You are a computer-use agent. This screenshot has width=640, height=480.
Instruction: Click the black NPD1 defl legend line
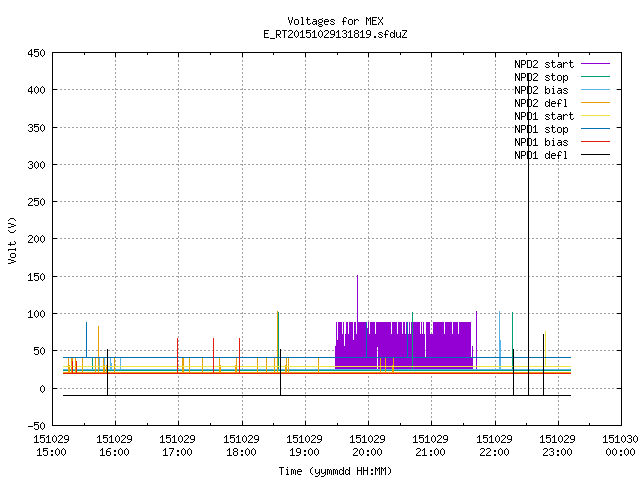click(x=595, y=155)
